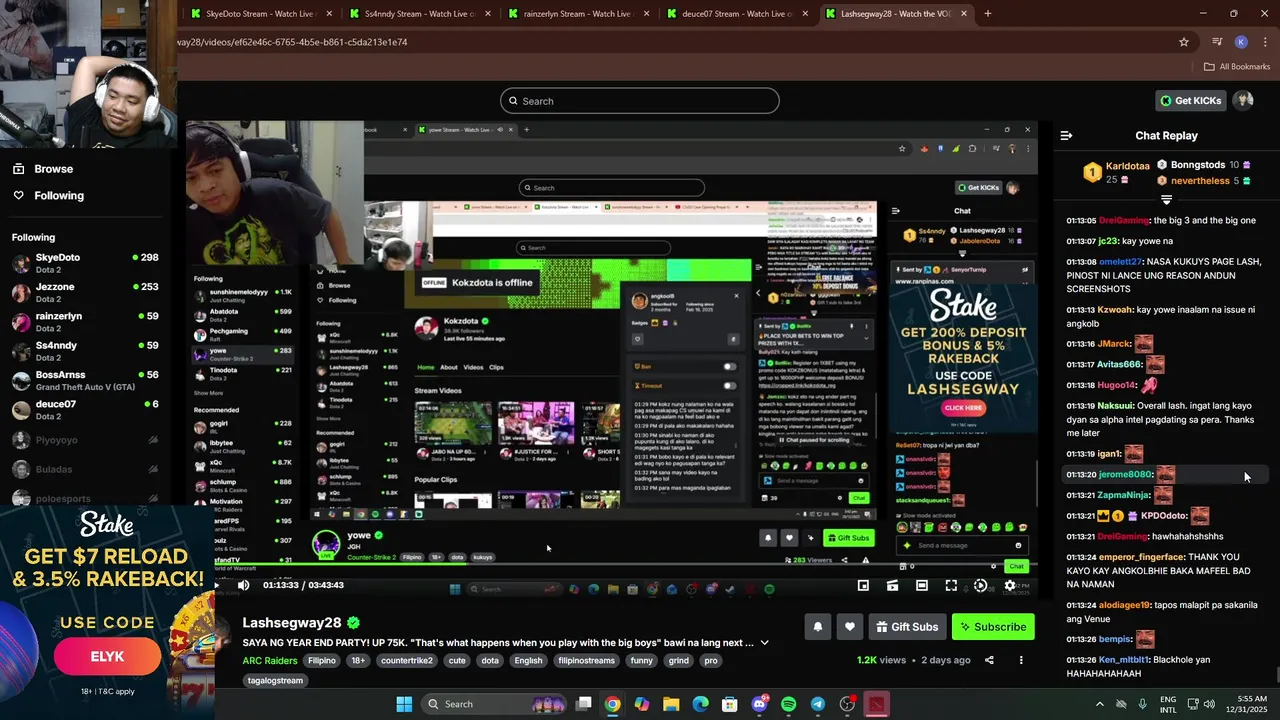Click the Browse sidebar icon

[x=18, y=169]
